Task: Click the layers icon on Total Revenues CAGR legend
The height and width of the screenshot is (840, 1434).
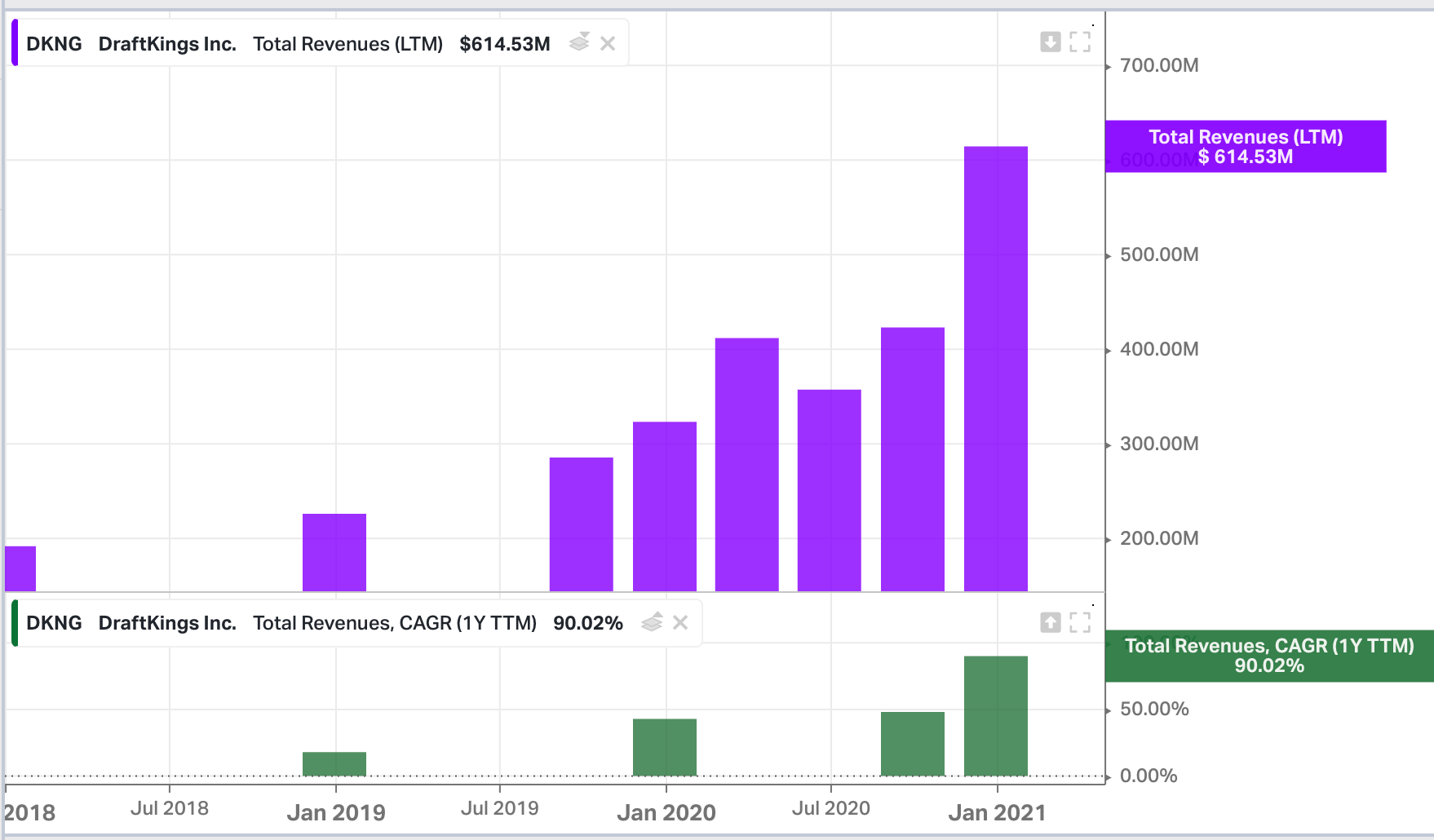Action: [x=652, y=622]
